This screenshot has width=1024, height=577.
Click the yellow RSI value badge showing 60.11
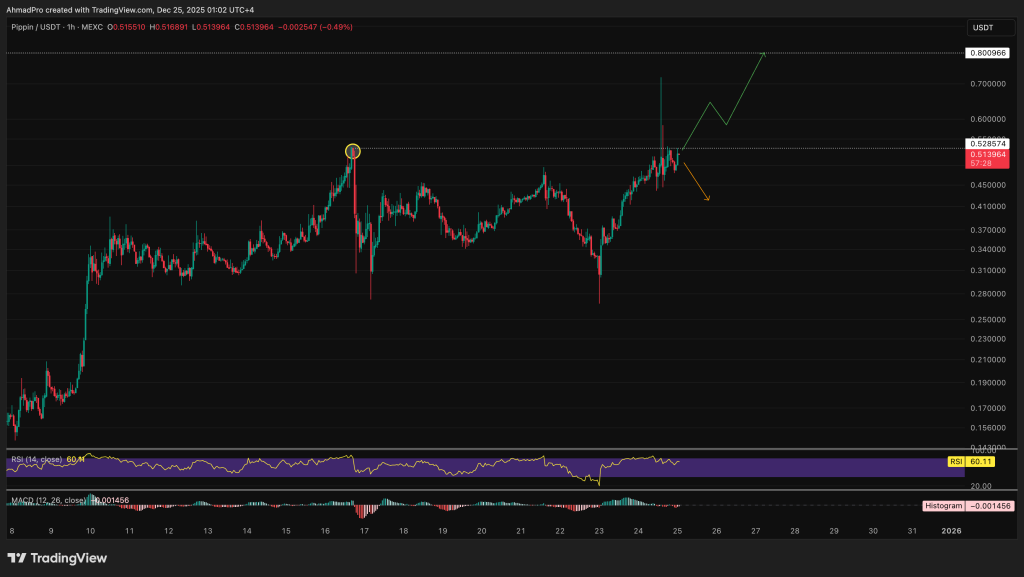[981, 462]
